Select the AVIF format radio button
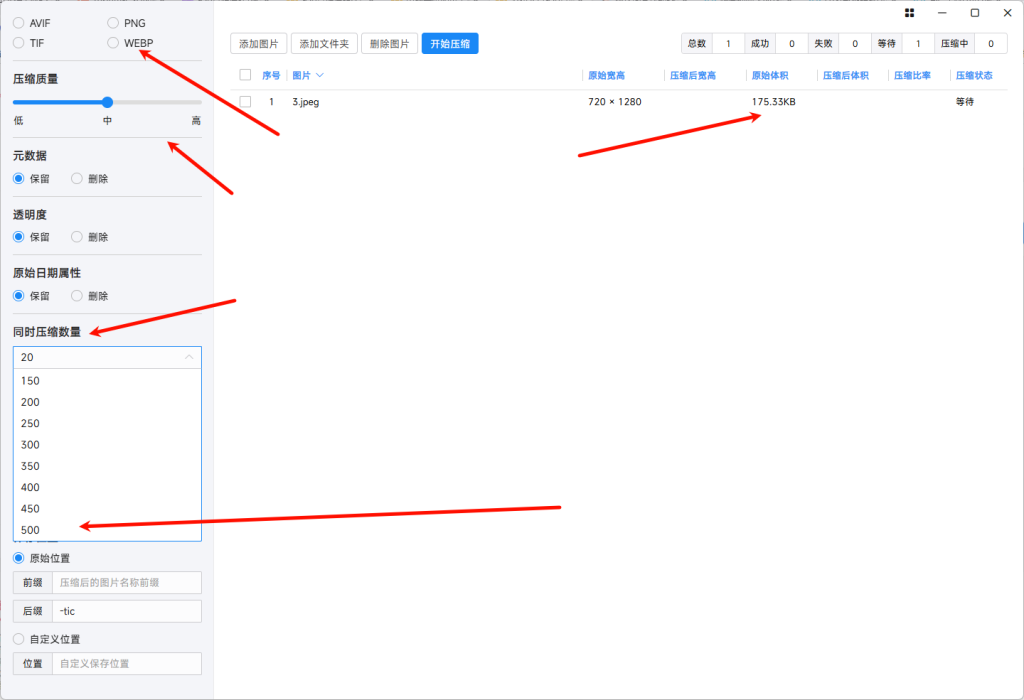 [19, 23]
